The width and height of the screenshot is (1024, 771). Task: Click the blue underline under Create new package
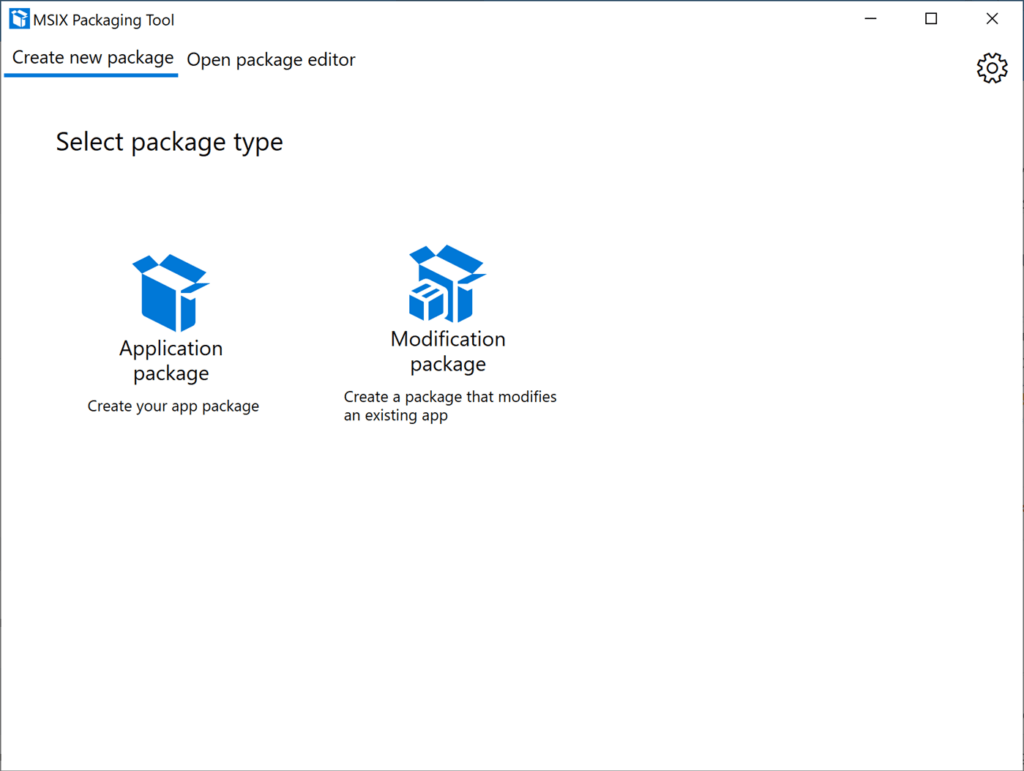pyautogui.click(x=90, y=75)
